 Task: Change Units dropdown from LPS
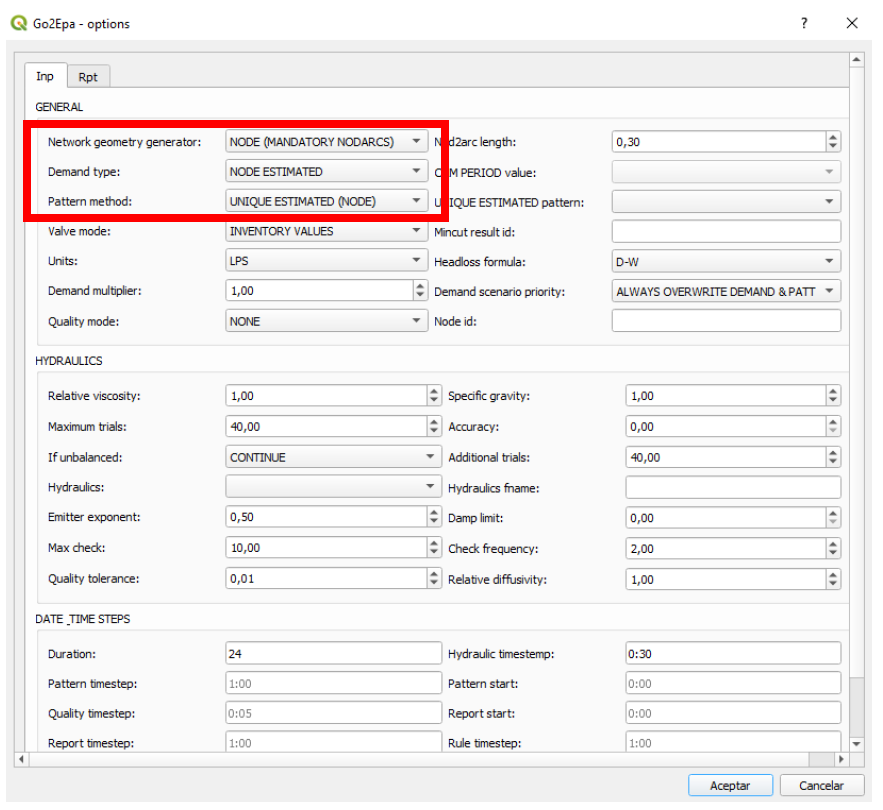[327, 261]
